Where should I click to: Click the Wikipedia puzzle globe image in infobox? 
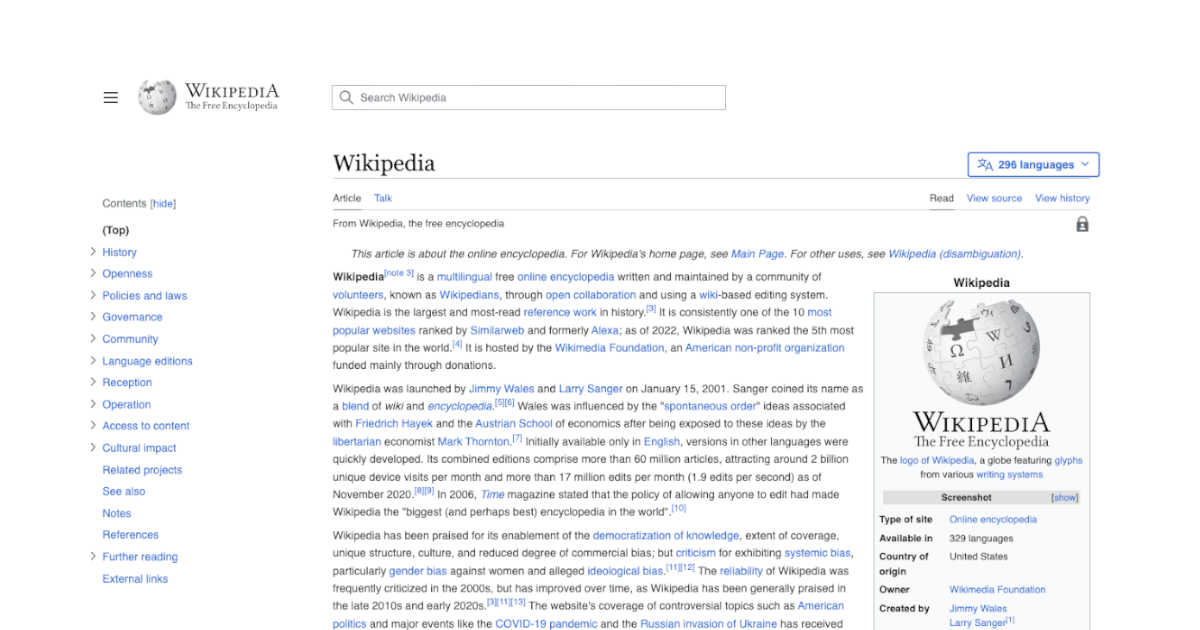tap(981, 351)
